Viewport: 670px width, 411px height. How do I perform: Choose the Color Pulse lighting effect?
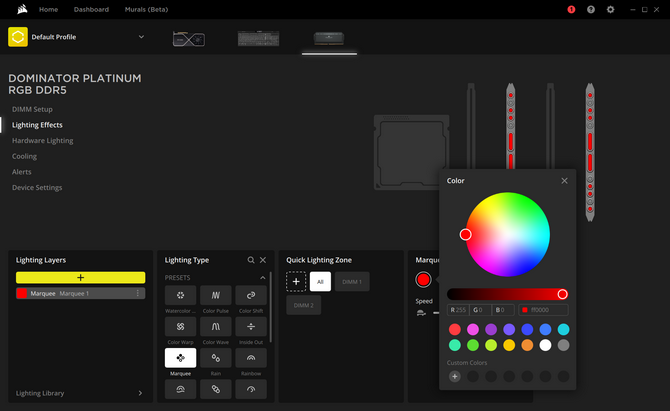[x=216, y=295]
